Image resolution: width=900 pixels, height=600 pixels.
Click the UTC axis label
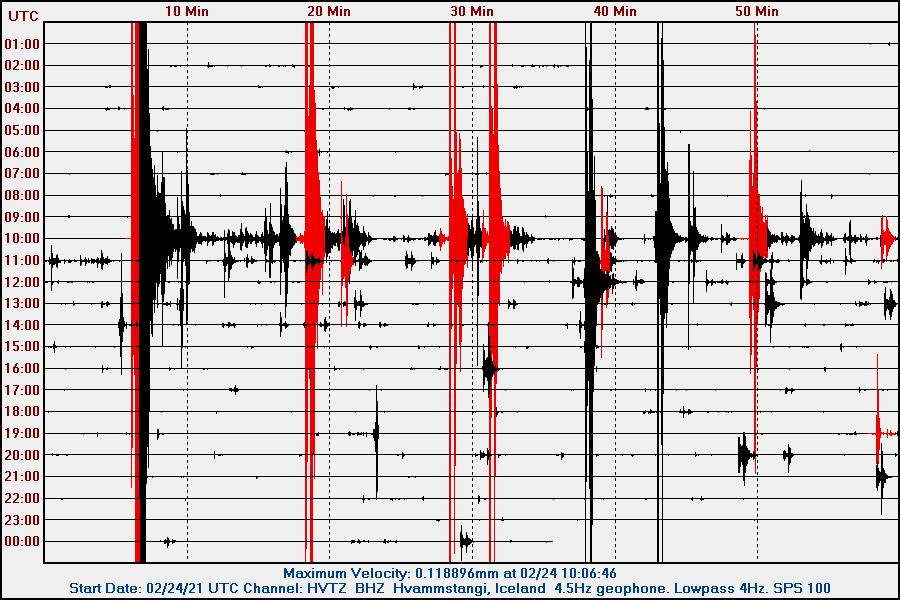22,16
